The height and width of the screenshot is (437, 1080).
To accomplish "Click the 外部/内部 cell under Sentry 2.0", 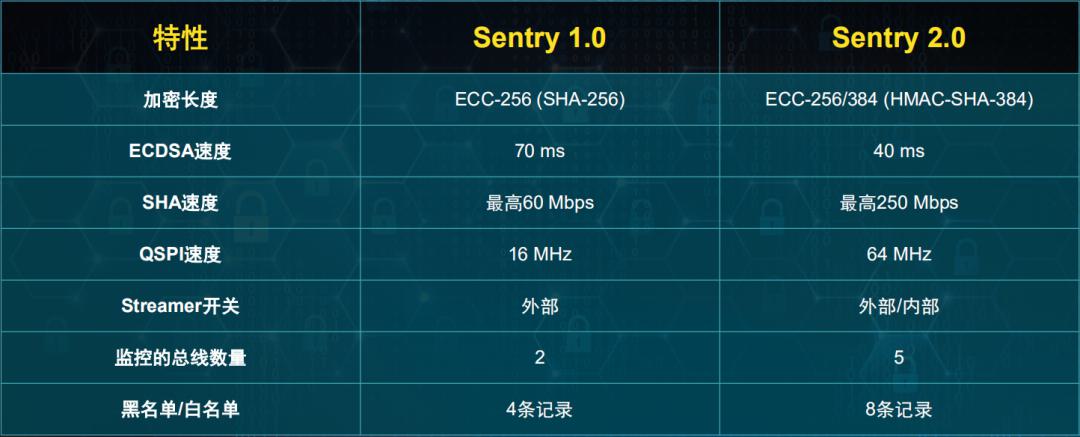I will pyautogui.click(x=899, y=306).
